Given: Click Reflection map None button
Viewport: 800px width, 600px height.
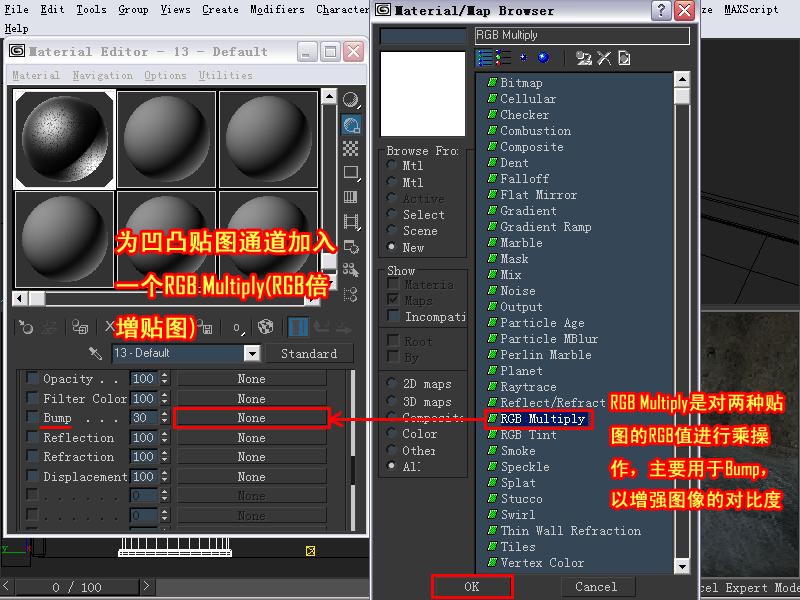Looking at the screenshot, I should (x=251, y=438).
